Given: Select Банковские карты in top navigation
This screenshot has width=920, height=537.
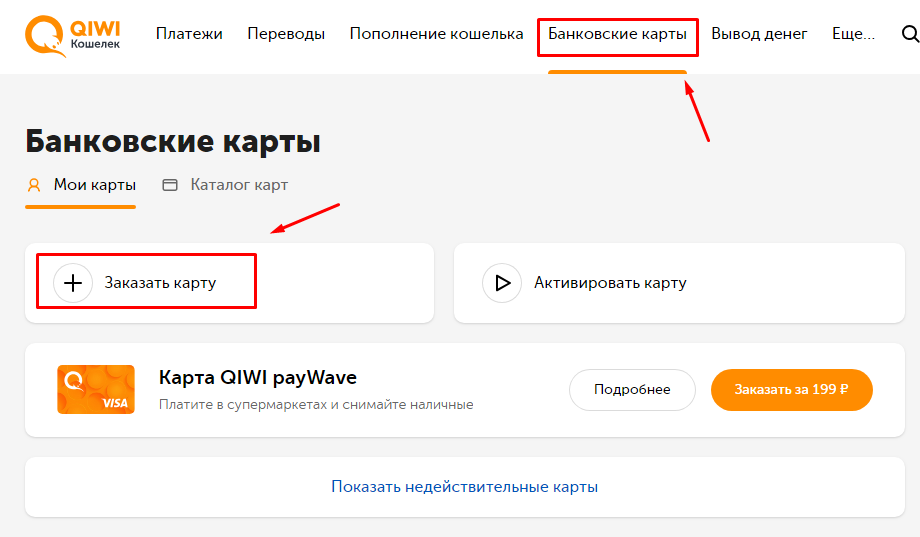Looking at the screenshot, I should tap(617, 34).
